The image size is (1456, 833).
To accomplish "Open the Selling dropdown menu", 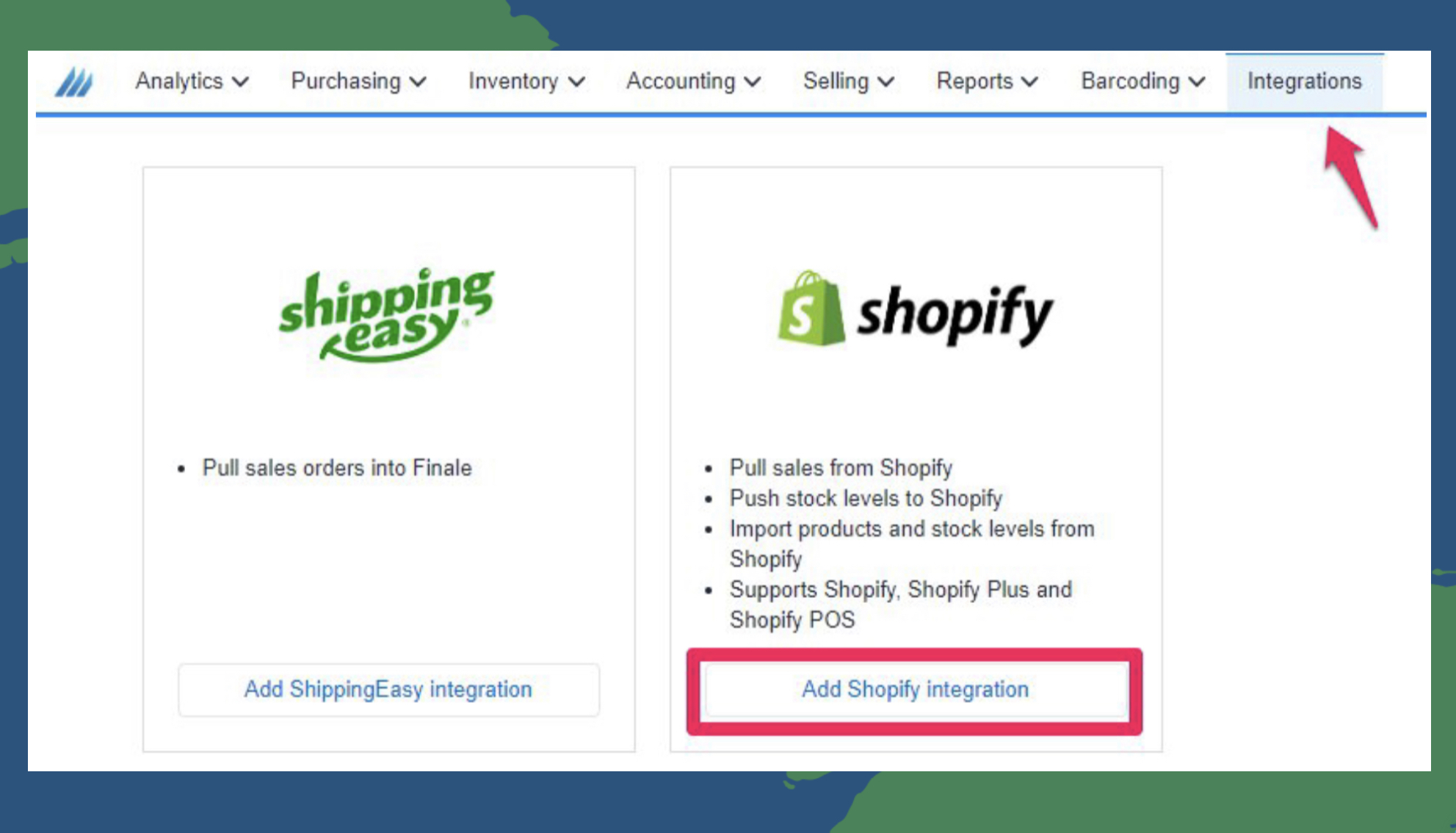I will tap(848, 82).
